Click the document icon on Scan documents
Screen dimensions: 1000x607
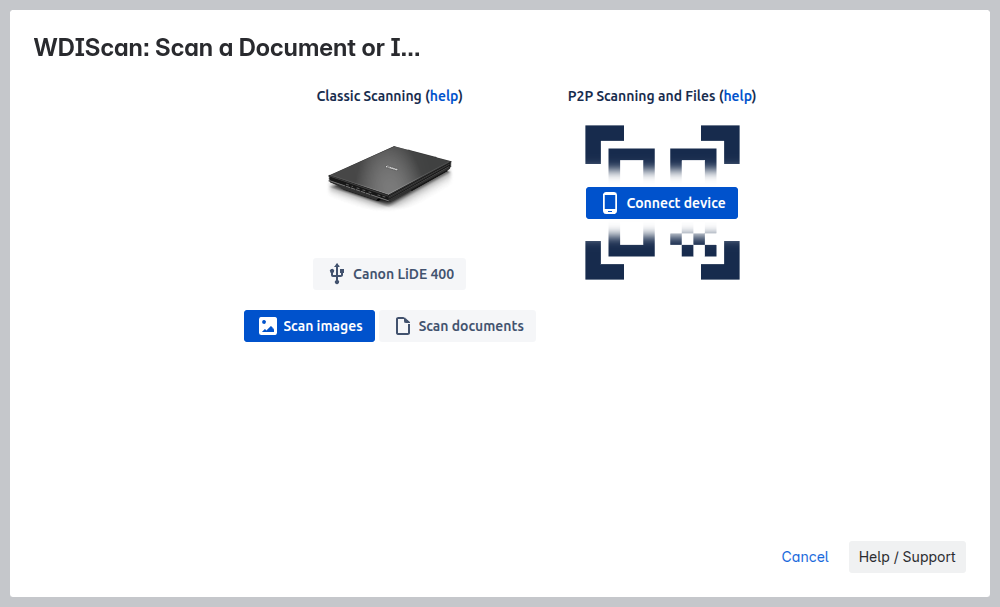point(403,326)
